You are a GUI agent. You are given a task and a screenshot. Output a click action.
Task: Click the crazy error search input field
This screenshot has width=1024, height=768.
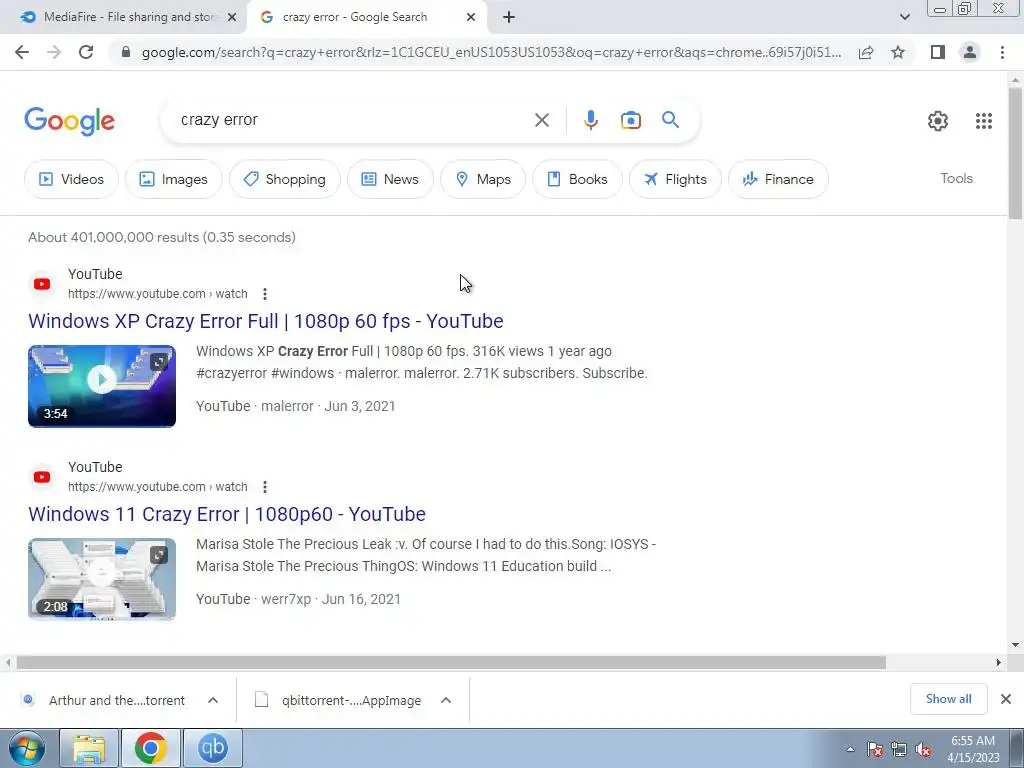(349, 120)
